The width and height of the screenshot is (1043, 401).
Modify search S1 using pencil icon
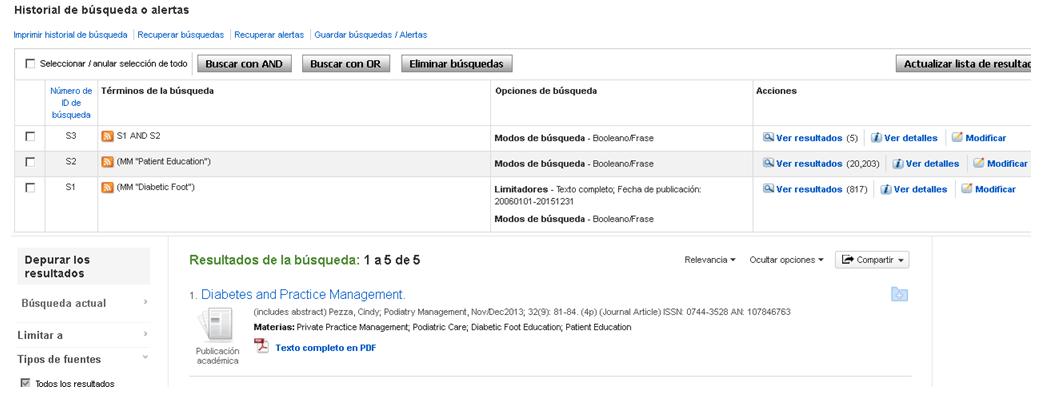click(x=966, y=189)
